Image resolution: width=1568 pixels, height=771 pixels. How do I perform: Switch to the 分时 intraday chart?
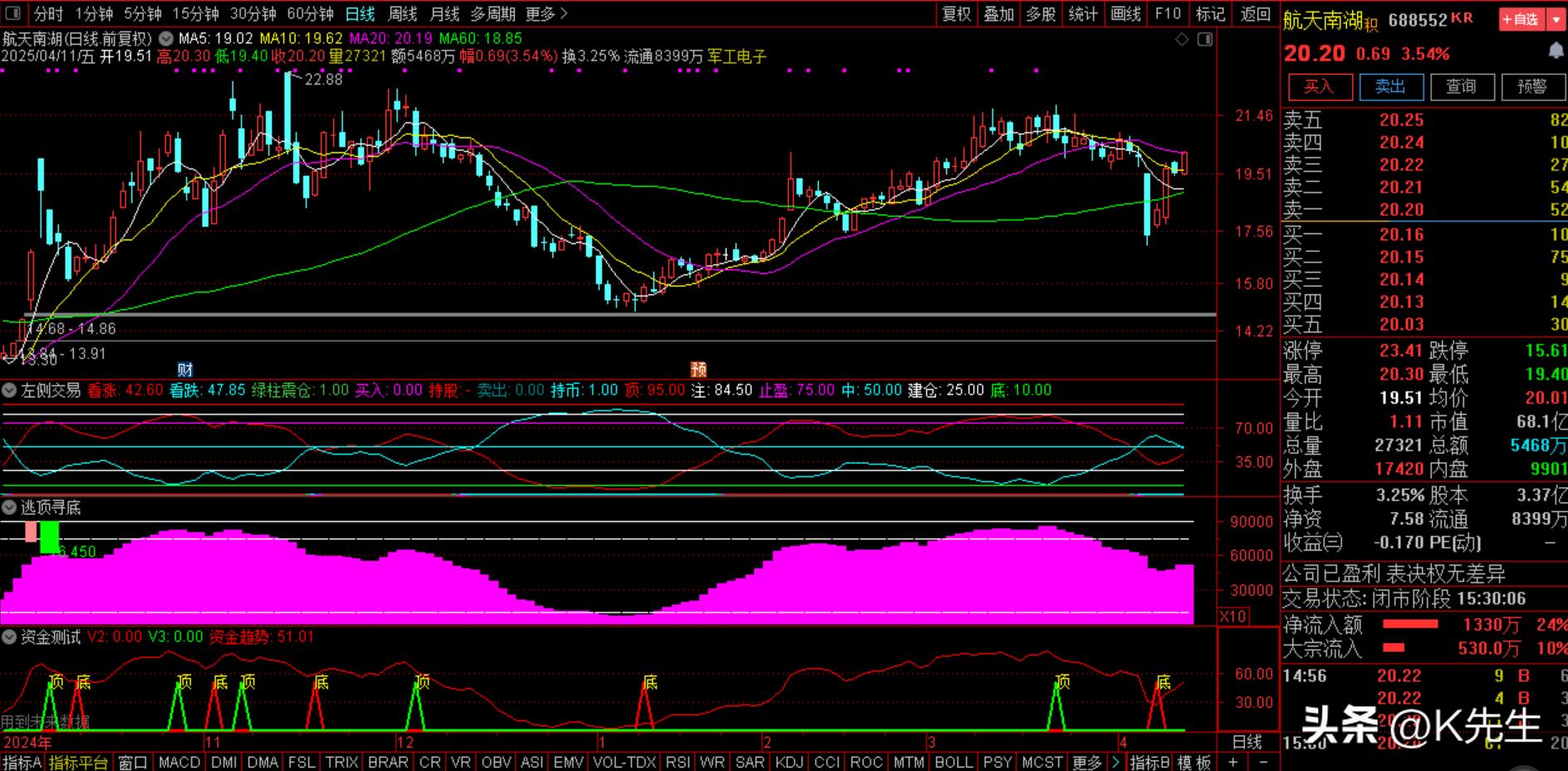(48, 14)
